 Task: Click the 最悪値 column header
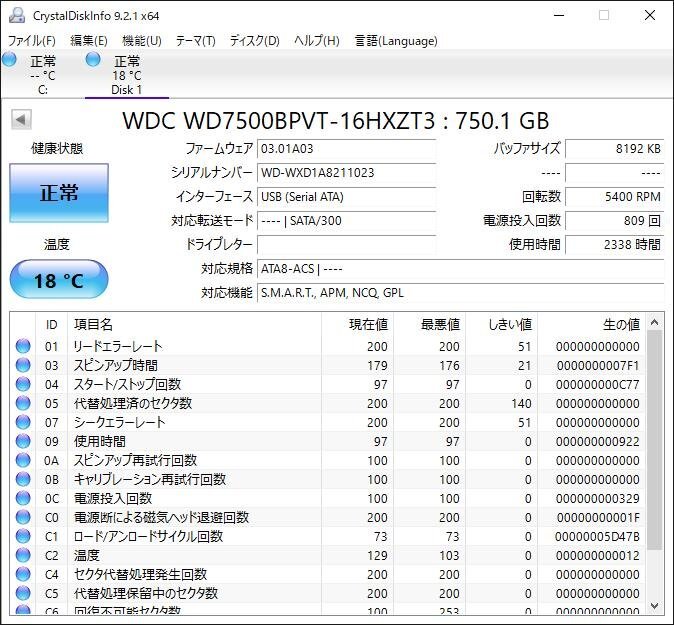(x=430, y=325)
